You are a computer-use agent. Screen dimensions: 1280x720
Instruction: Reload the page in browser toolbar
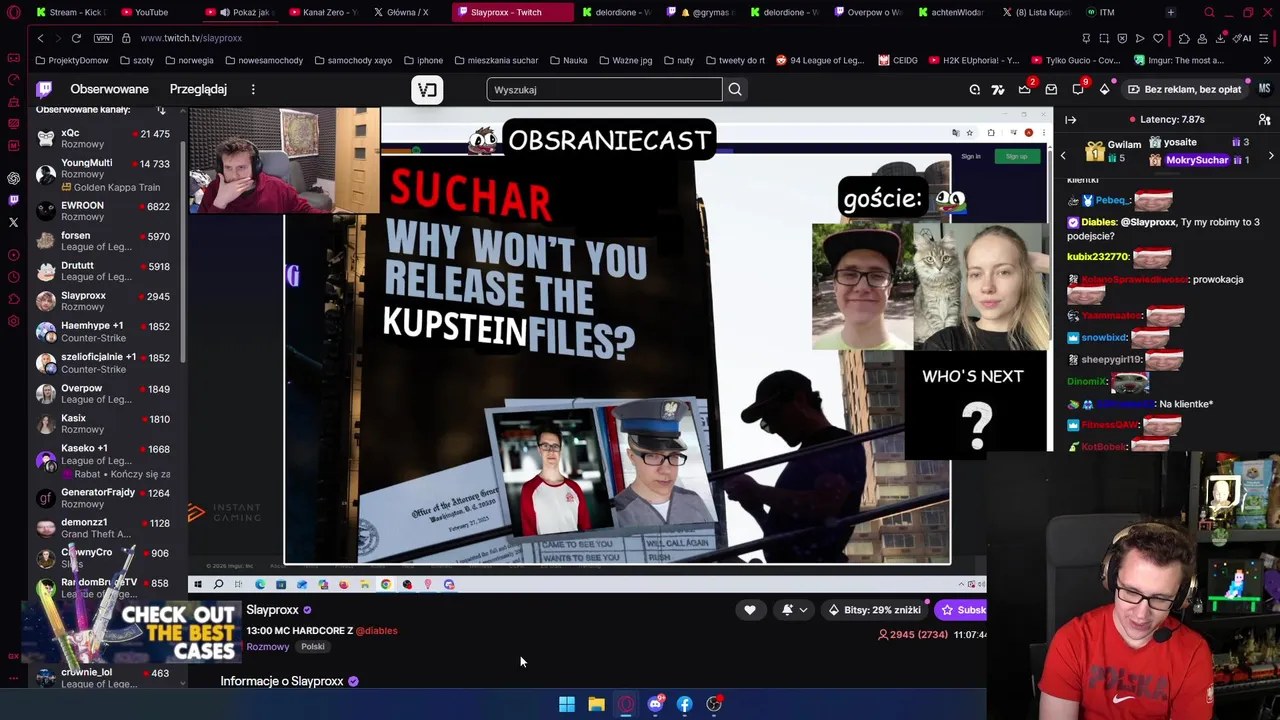pos(76,38)
